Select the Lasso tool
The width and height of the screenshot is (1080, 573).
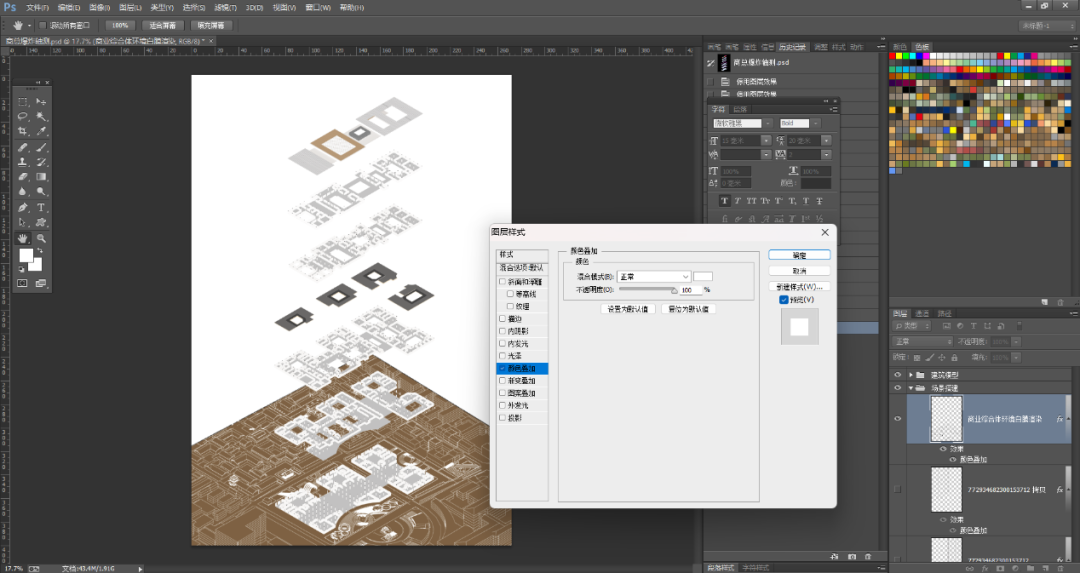point(23,116)
